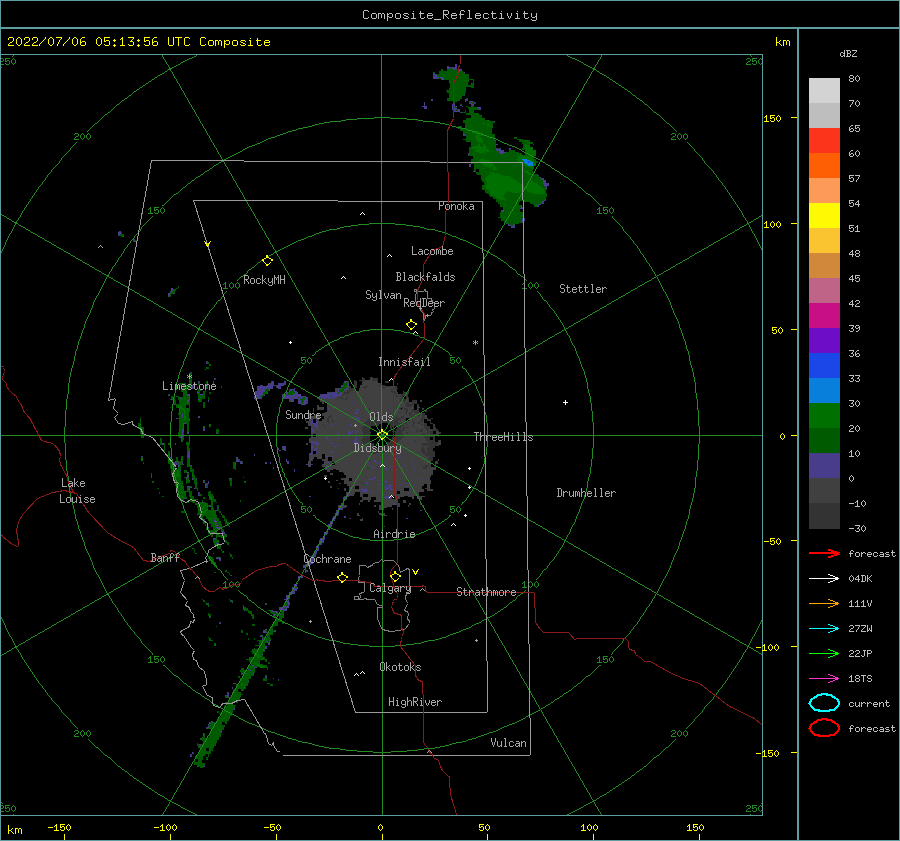Click the red forecast arrow in legend
Viewport: 900px width, 841px height.
tap(824, 553)
